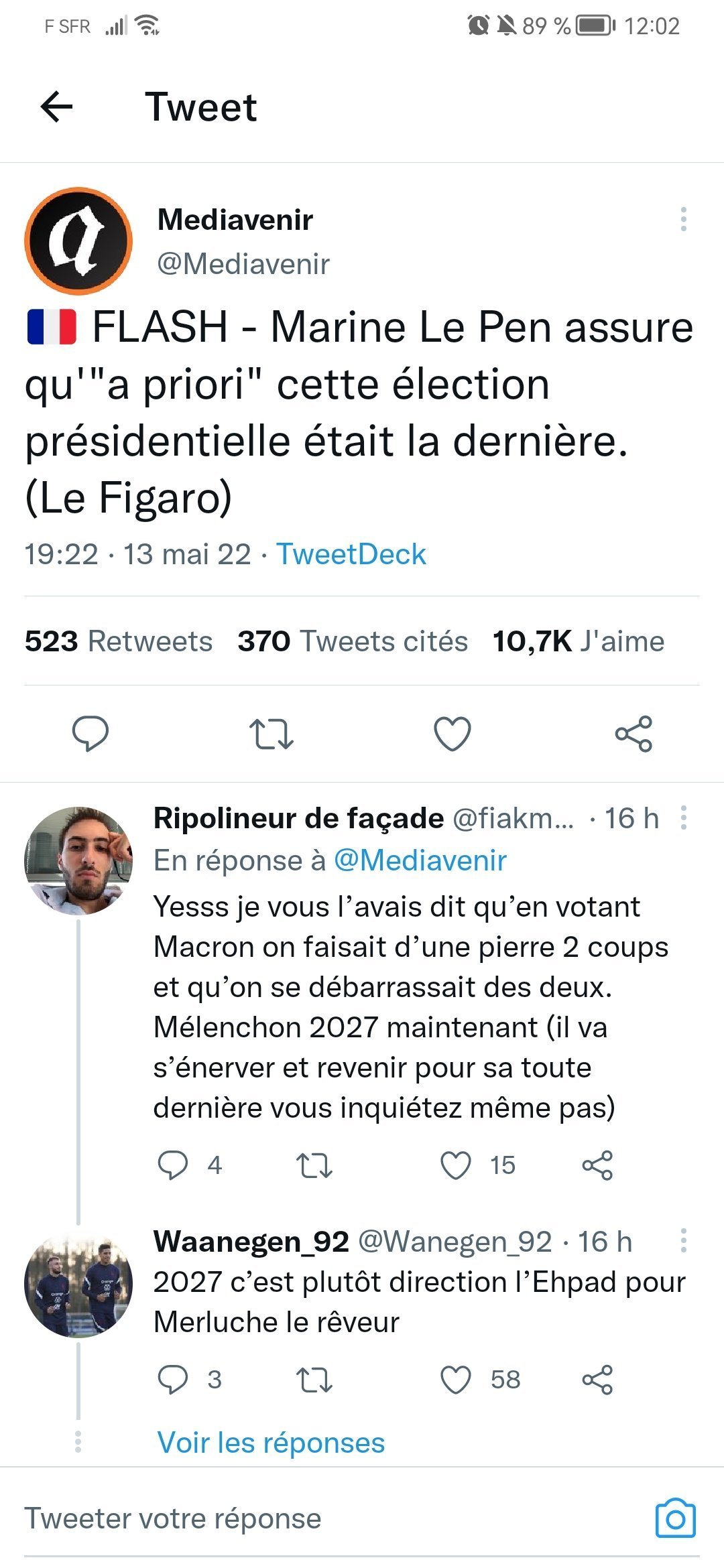This screenshot has width=724, height=1568.
Task: Share the Waanegen_92 reply
Action: pyautogui.click(x=597, y=1380)
